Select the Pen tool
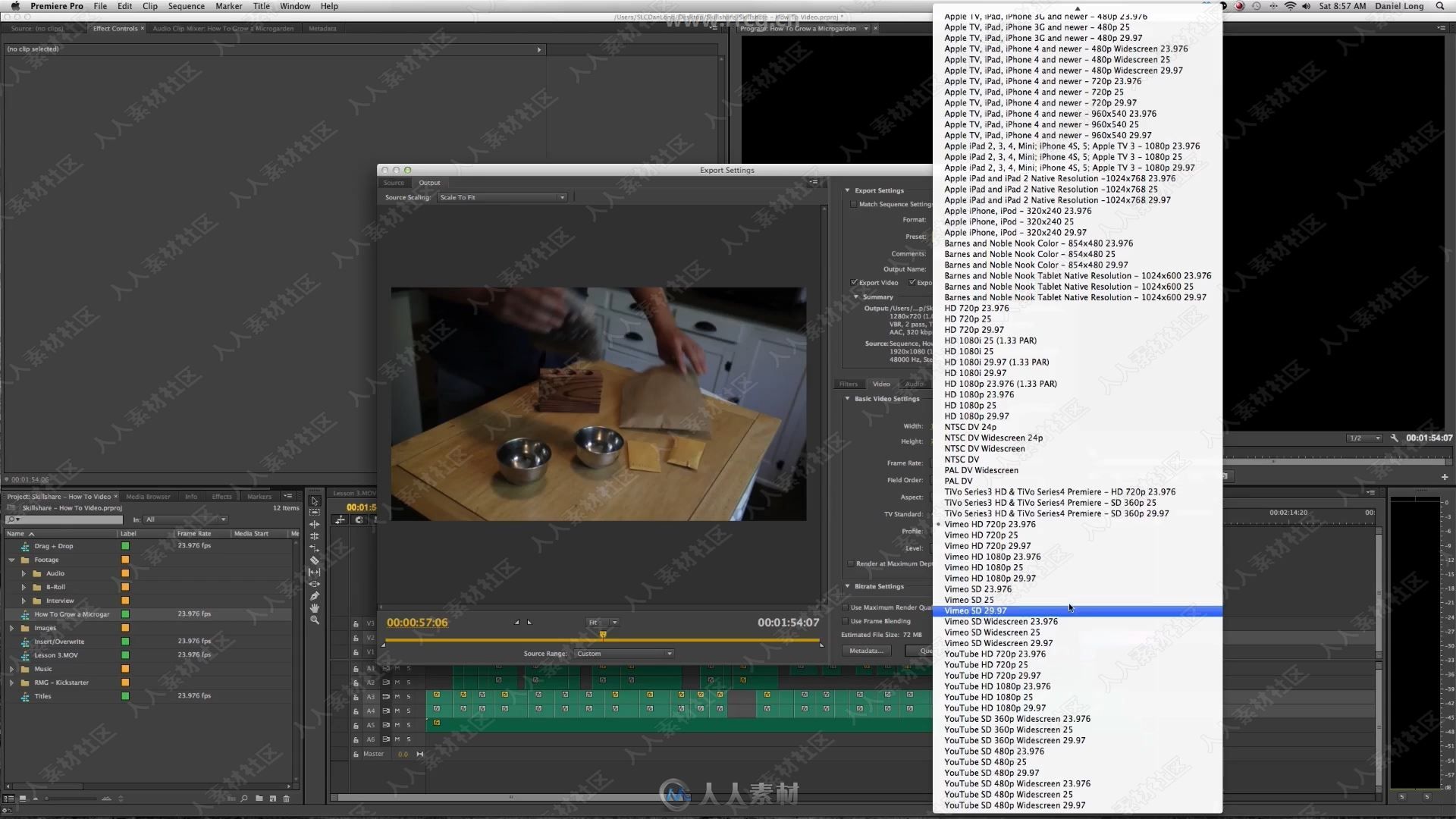The height and width of the screenshot is (819, 1456). click(315, 596)
